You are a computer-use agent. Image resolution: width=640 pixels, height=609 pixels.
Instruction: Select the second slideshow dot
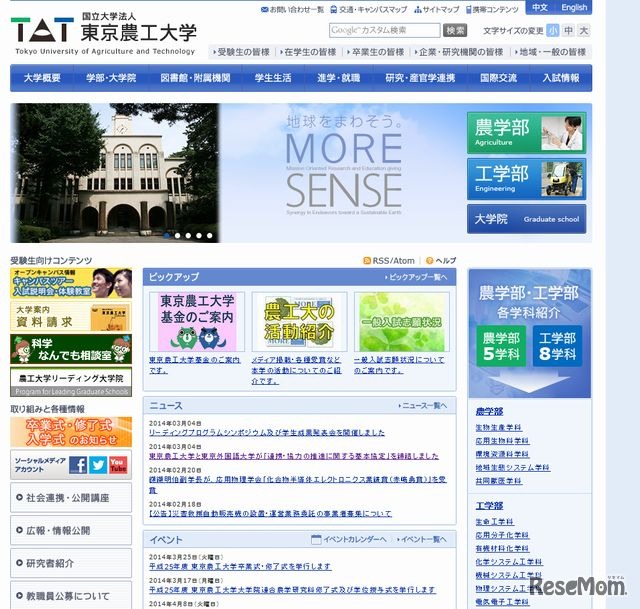[x=178, y=236]
